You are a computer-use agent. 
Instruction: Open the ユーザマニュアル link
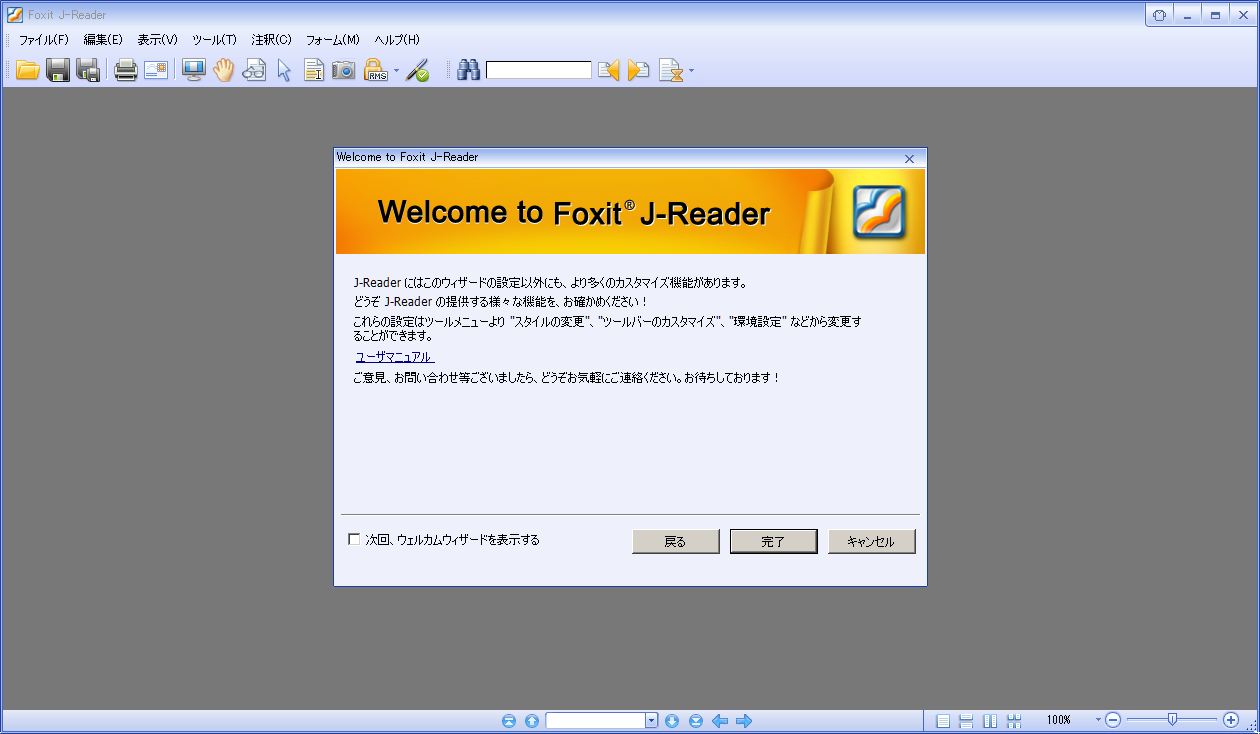click(394, 357)
